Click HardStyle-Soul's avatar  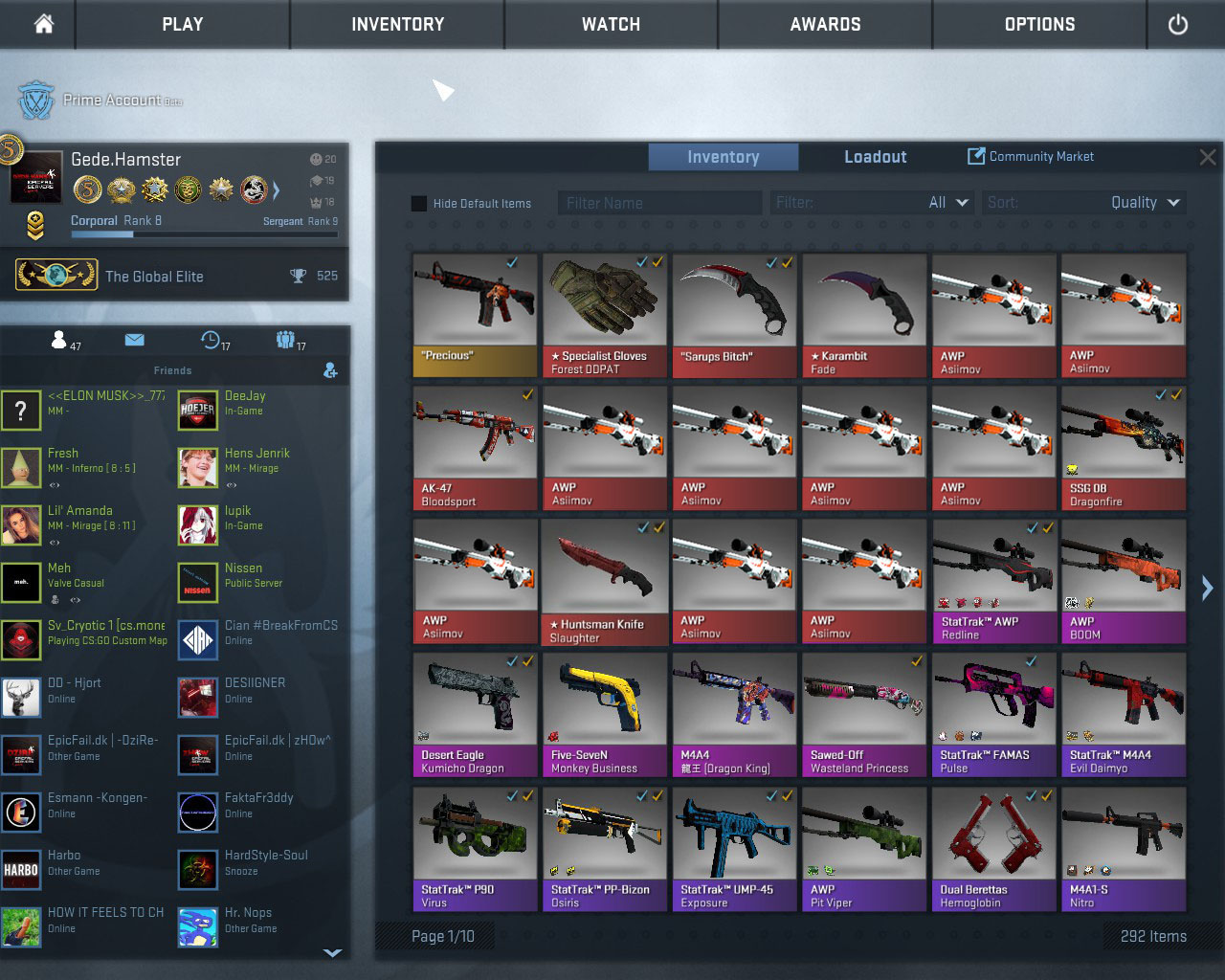point(198,869)
